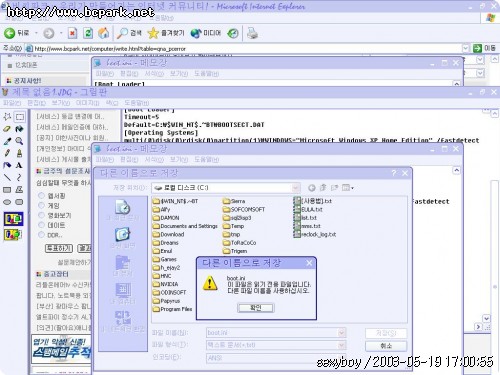Select the Rounded Rectangle tool in Paint
This screenshot has width=500, height=375.
[20, 202]
